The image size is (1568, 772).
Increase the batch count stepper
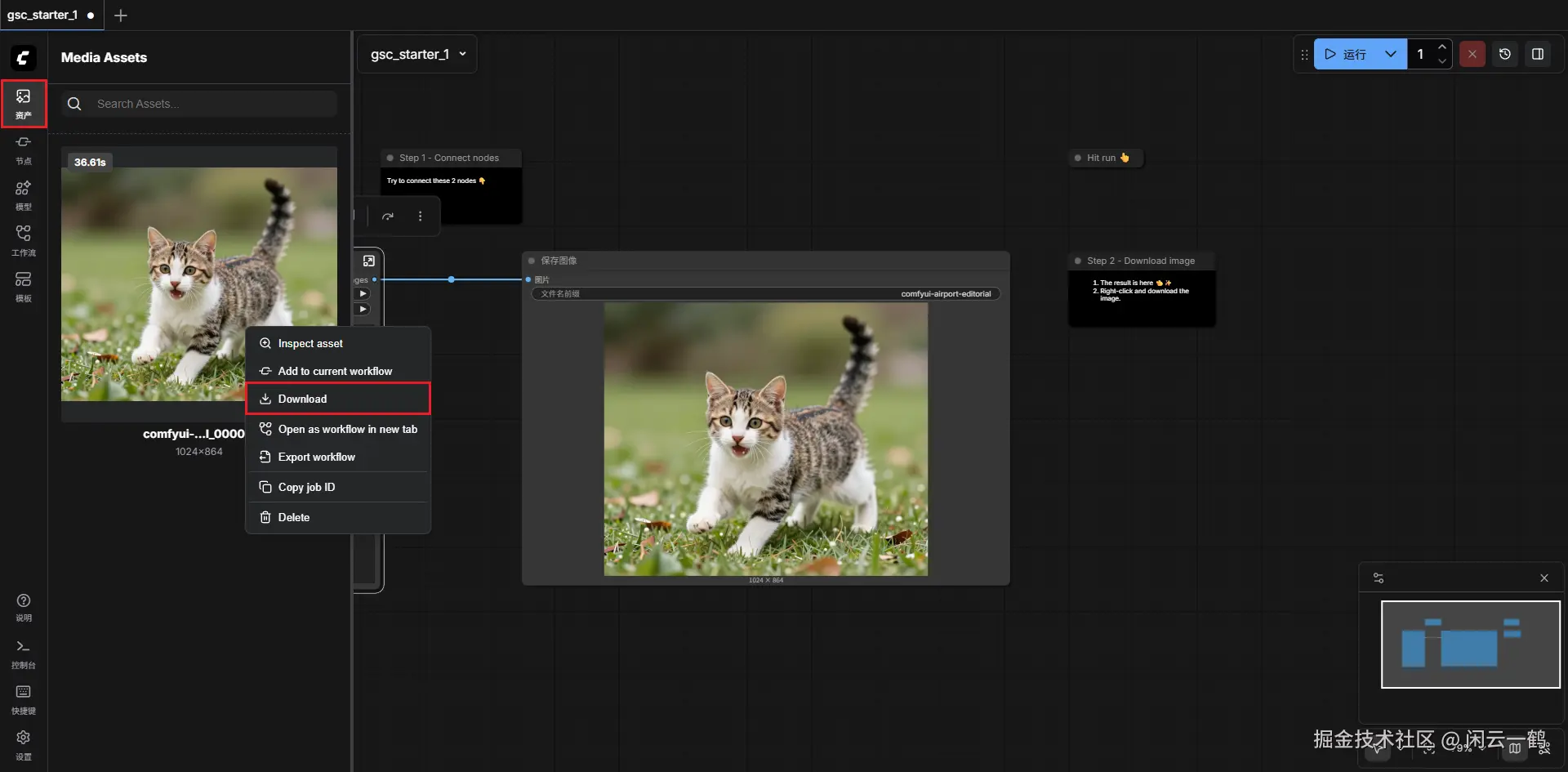coord(1442,47)
